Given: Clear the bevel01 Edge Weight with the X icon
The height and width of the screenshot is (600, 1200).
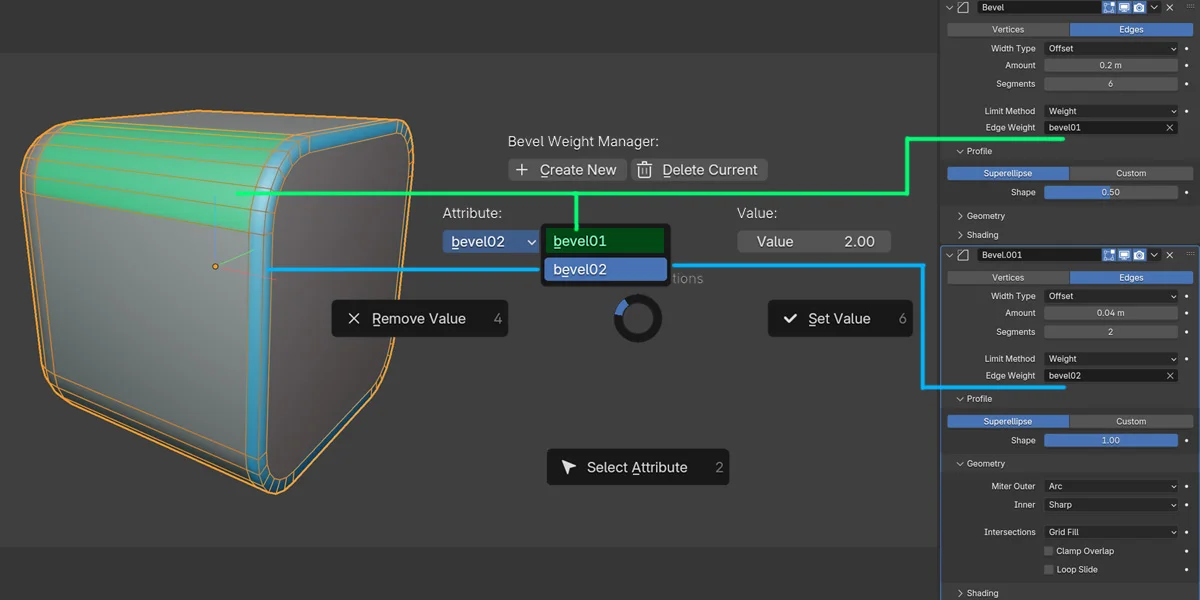Looking at the screenshot, I should [1170, 127].
